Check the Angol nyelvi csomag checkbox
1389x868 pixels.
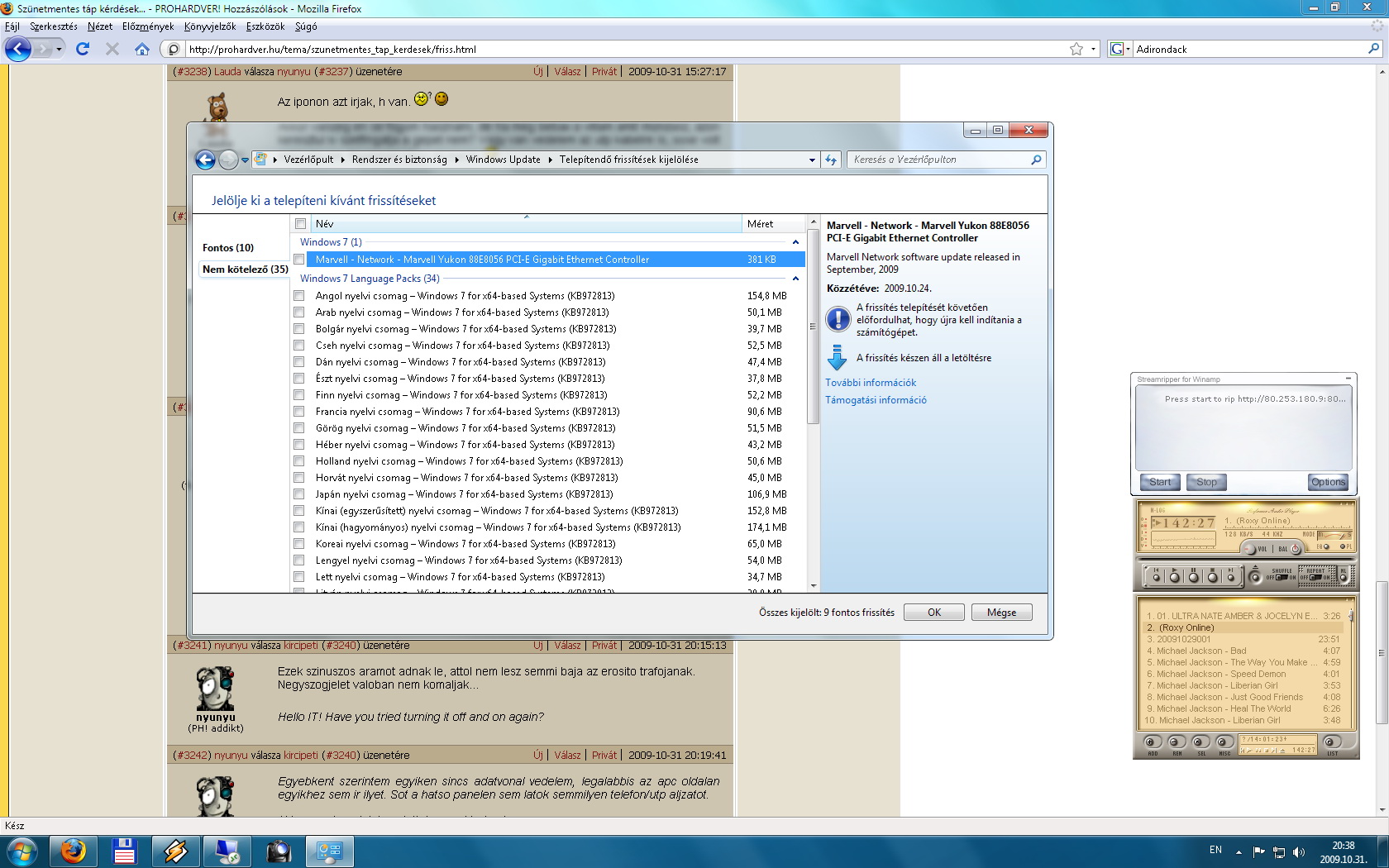[x=299, y=296]
